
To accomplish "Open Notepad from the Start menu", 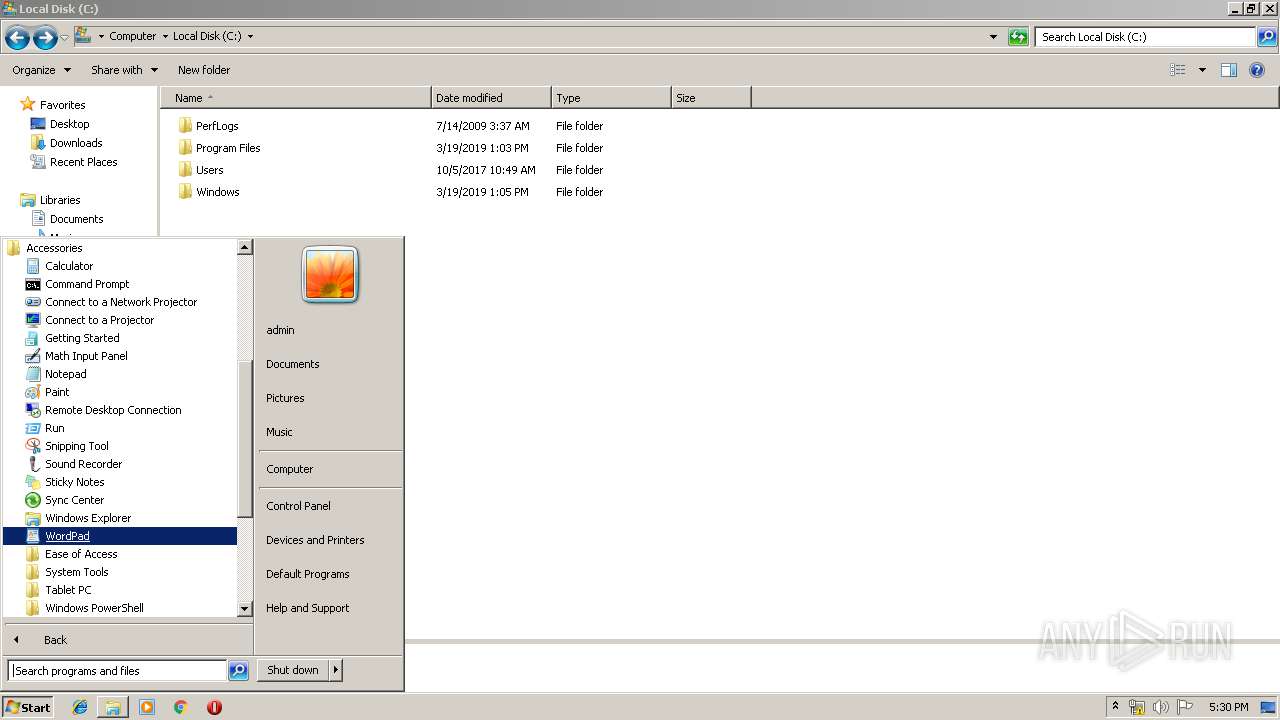I will (65, 374).
